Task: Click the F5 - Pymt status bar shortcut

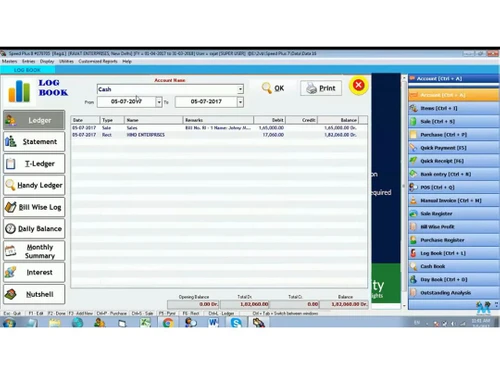Action: [167, 313]
